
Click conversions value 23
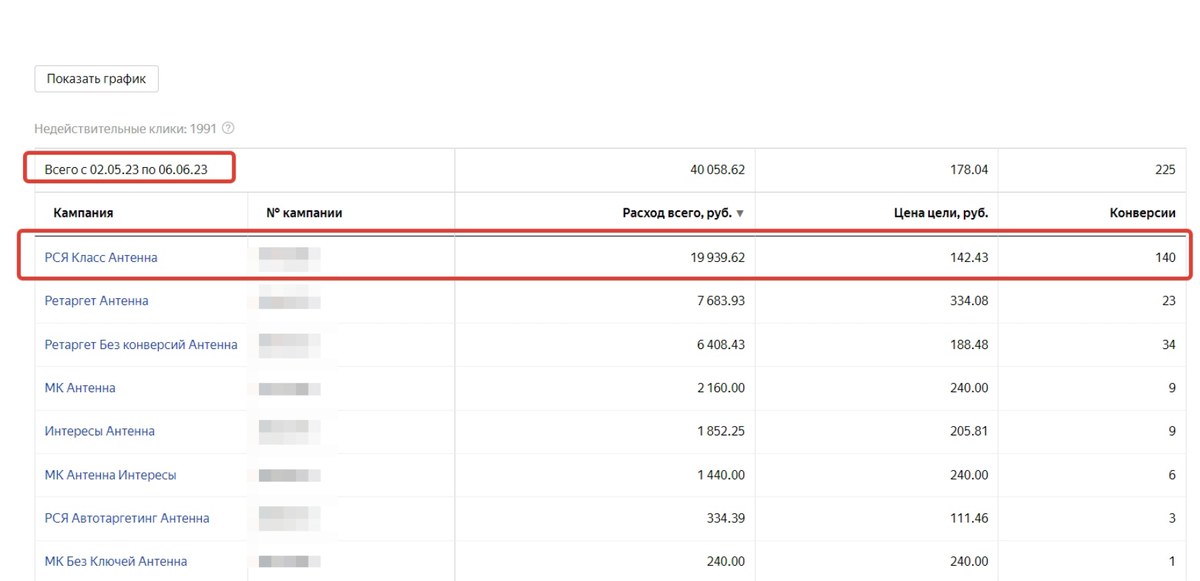1168,300
